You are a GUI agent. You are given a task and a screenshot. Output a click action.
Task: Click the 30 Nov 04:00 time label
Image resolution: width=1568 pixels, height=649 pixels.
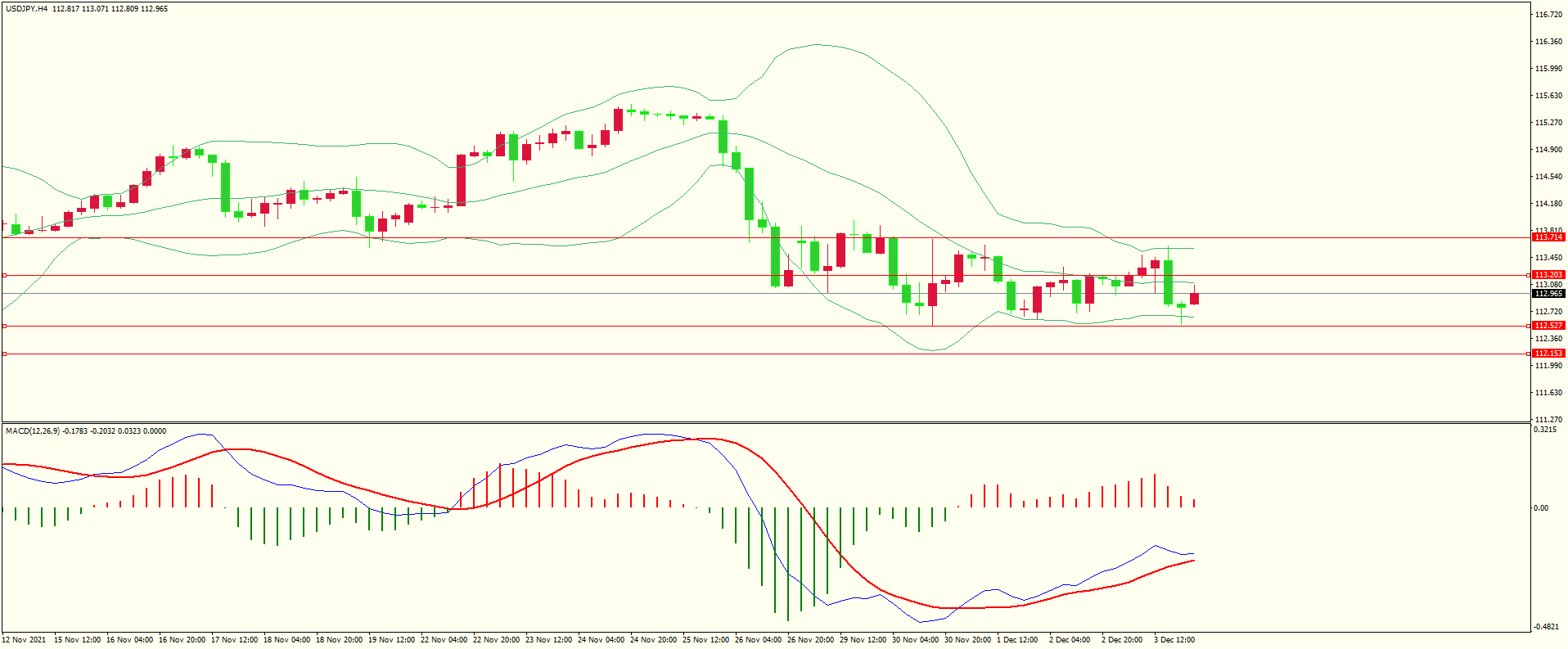tap(915, 640)
